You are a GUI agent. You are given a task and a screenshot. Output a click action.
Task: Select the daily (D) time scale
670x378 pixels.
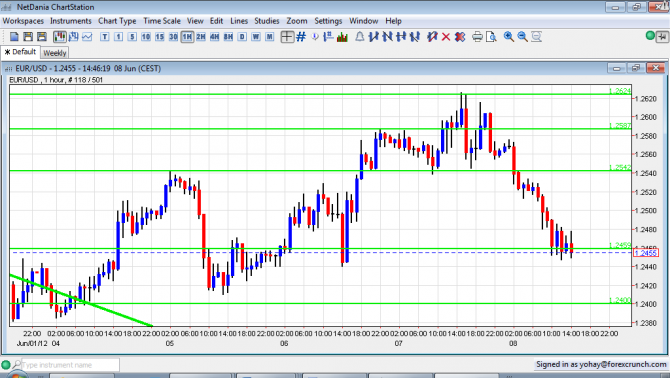[242, 37]
